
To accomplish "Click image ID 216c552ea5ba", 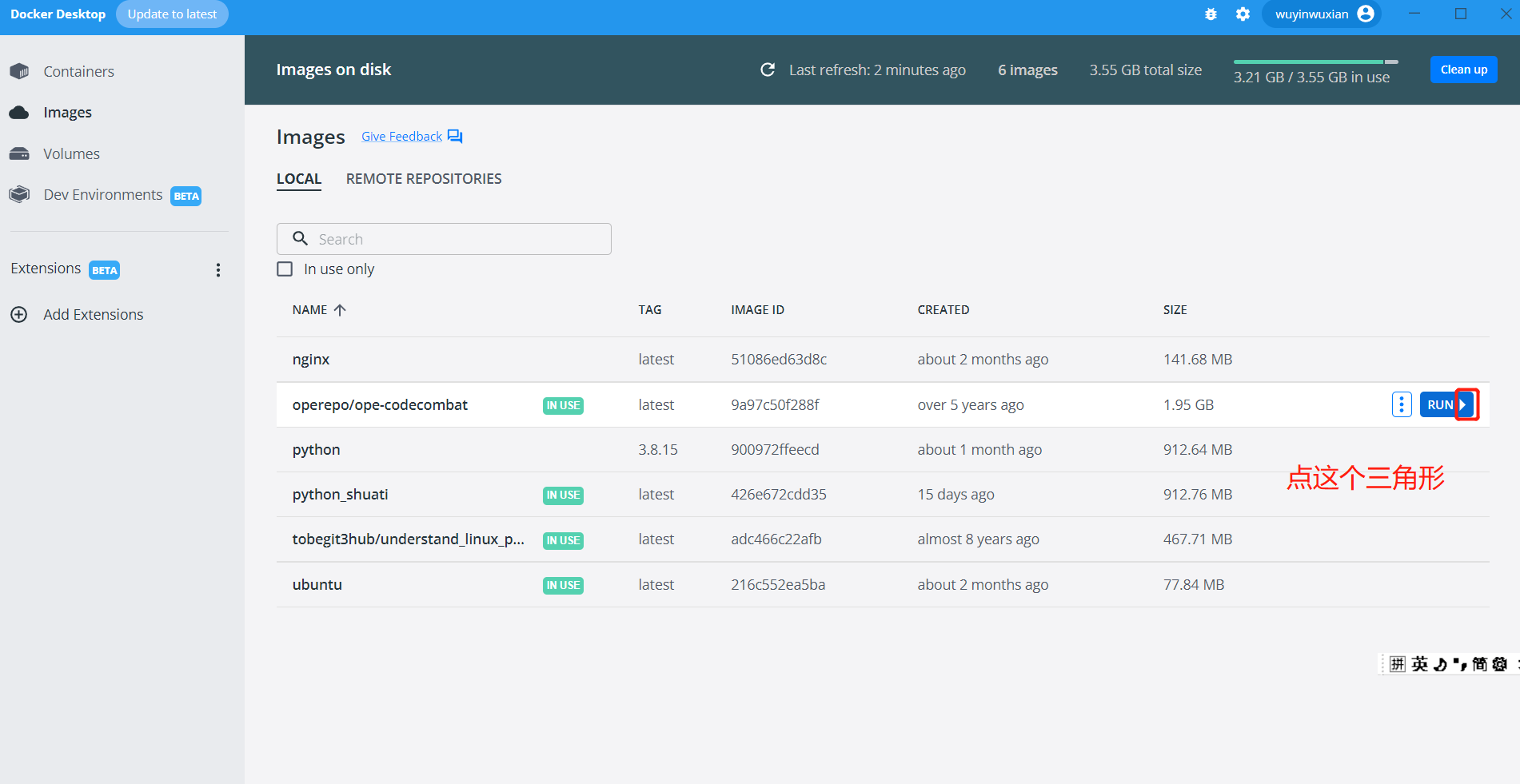I will [778, 585].
